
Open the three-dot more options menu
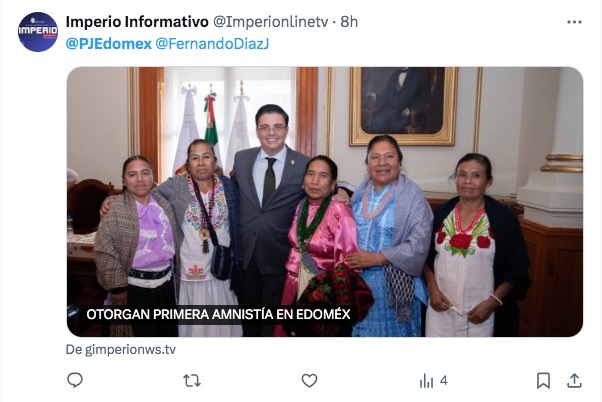(x=574, y=22)
